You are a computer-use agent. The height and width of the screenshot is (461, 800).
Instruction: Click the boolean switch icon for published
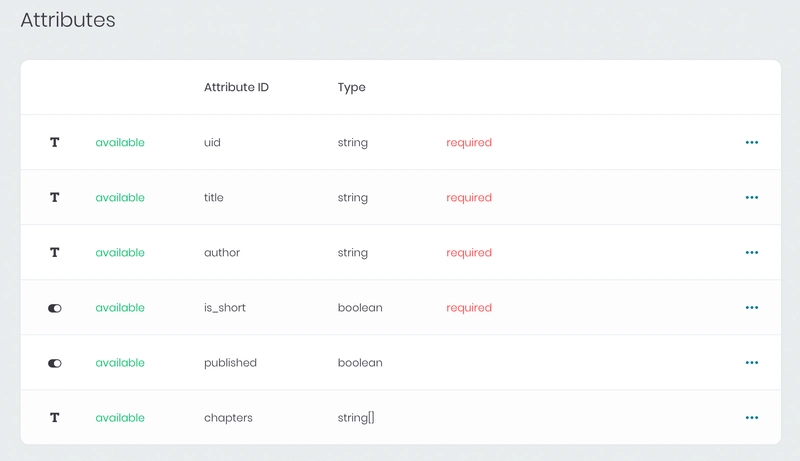click(x=55, y=363)
